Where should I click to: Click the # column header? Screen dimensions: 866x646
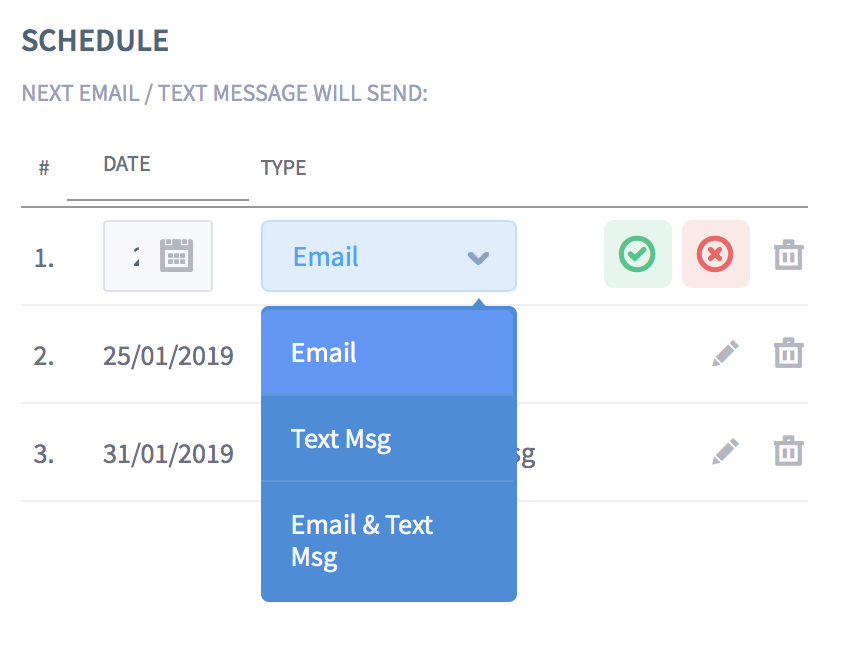44,167
